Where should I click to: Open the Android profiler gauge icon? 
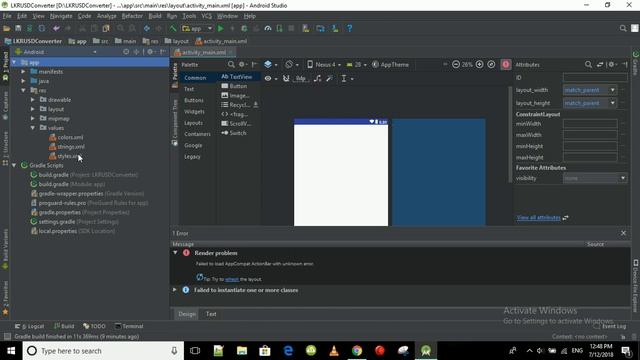[268, 29]
